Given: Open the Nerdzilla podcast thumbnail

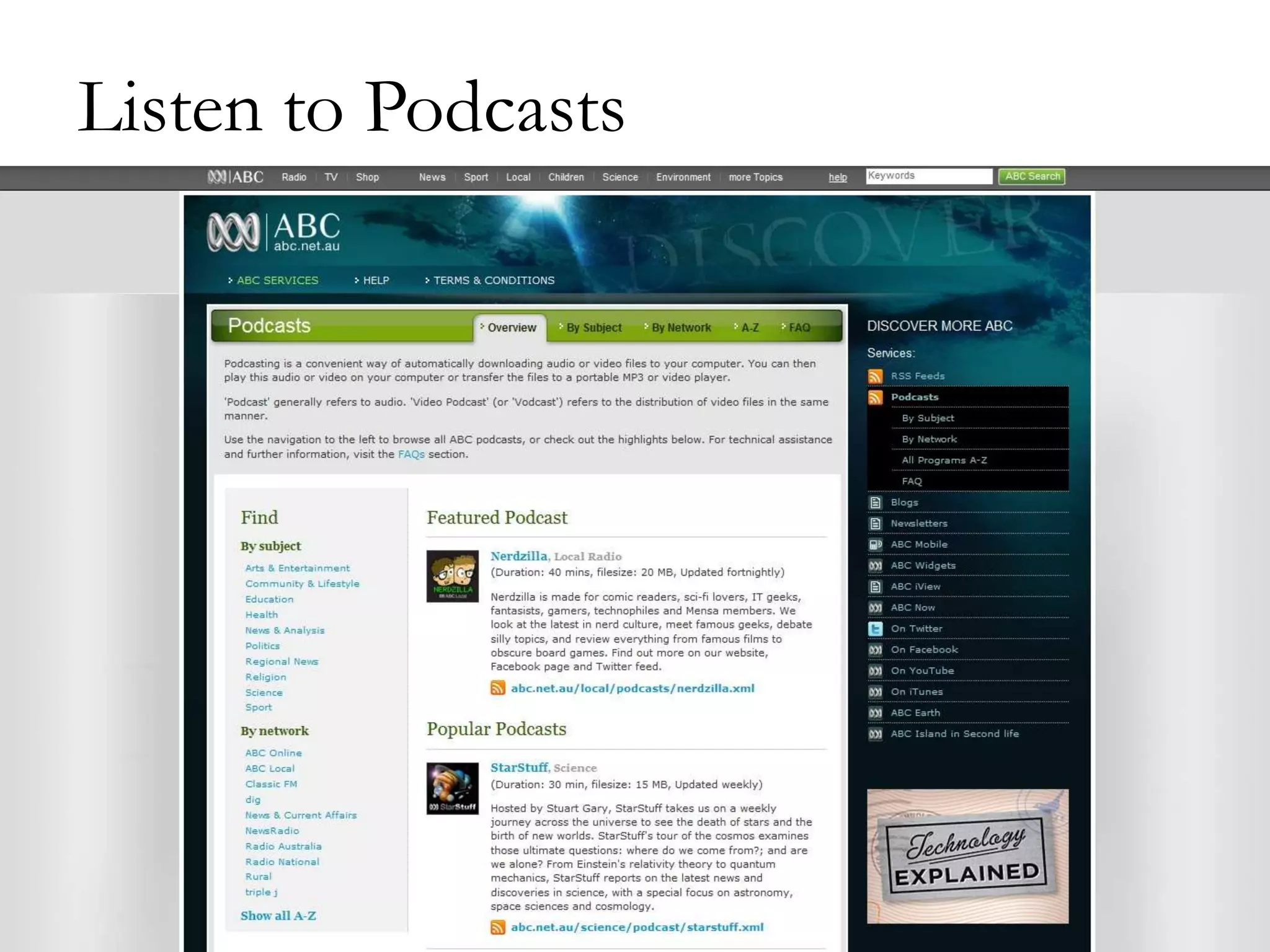Looking at the screenshot, I should 453,576.
